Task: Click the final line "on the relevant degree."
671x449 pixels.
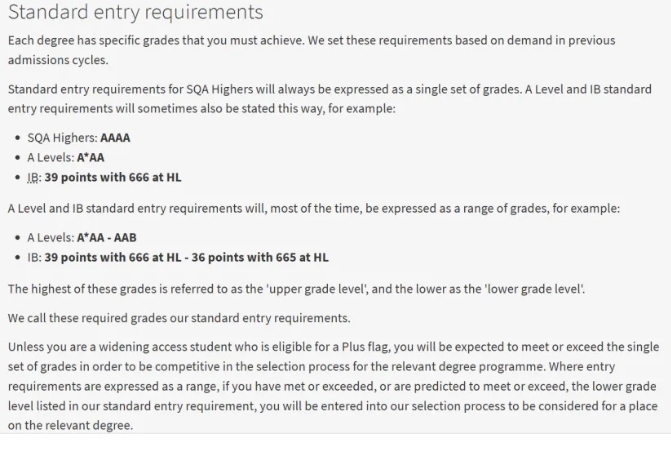Action: tap(70, 424)
